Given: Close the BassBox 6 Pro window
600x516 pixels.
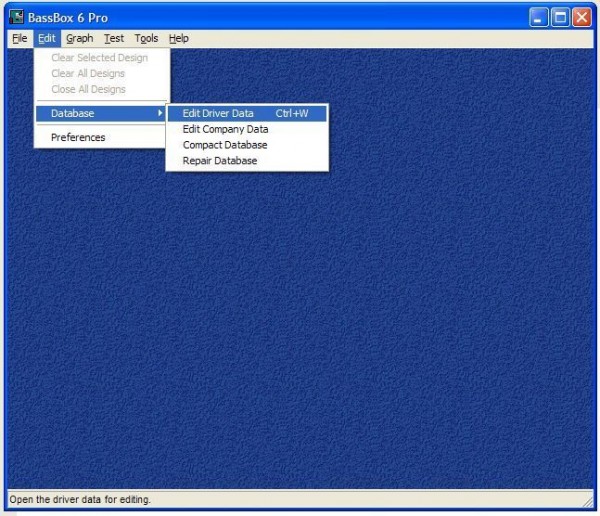Looking at the screenshot, I should click(x=581, y=17).
